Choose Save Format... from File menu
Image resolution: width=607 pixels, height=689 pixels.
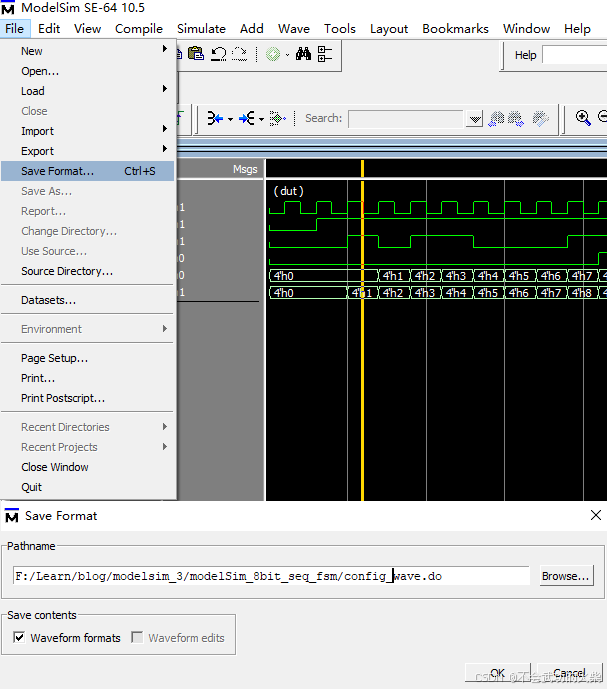pyautogui.click(x=88, y=171)
